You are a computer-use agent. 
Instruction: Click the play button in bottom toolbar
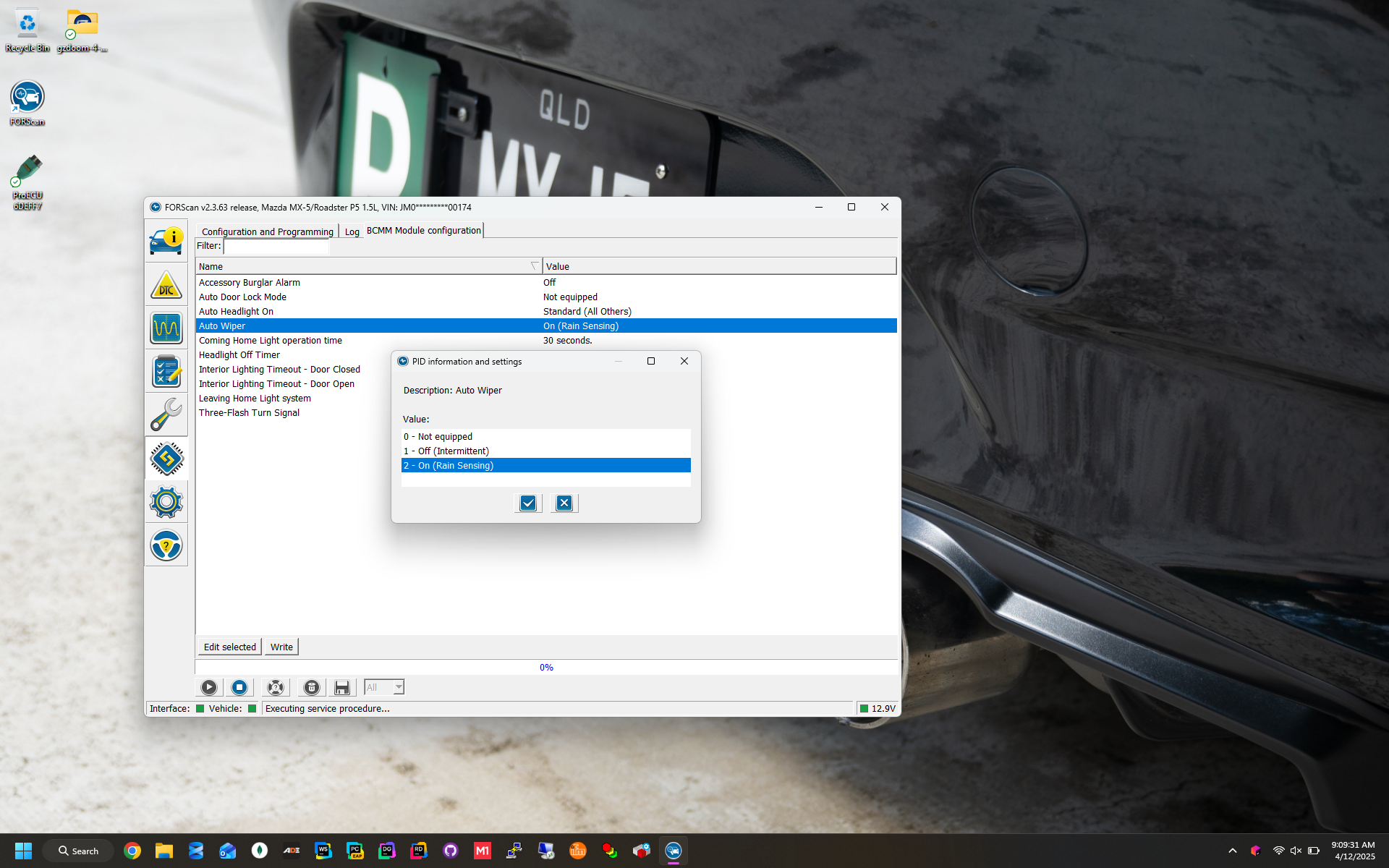pyautogui.click(x=208, y=687)
